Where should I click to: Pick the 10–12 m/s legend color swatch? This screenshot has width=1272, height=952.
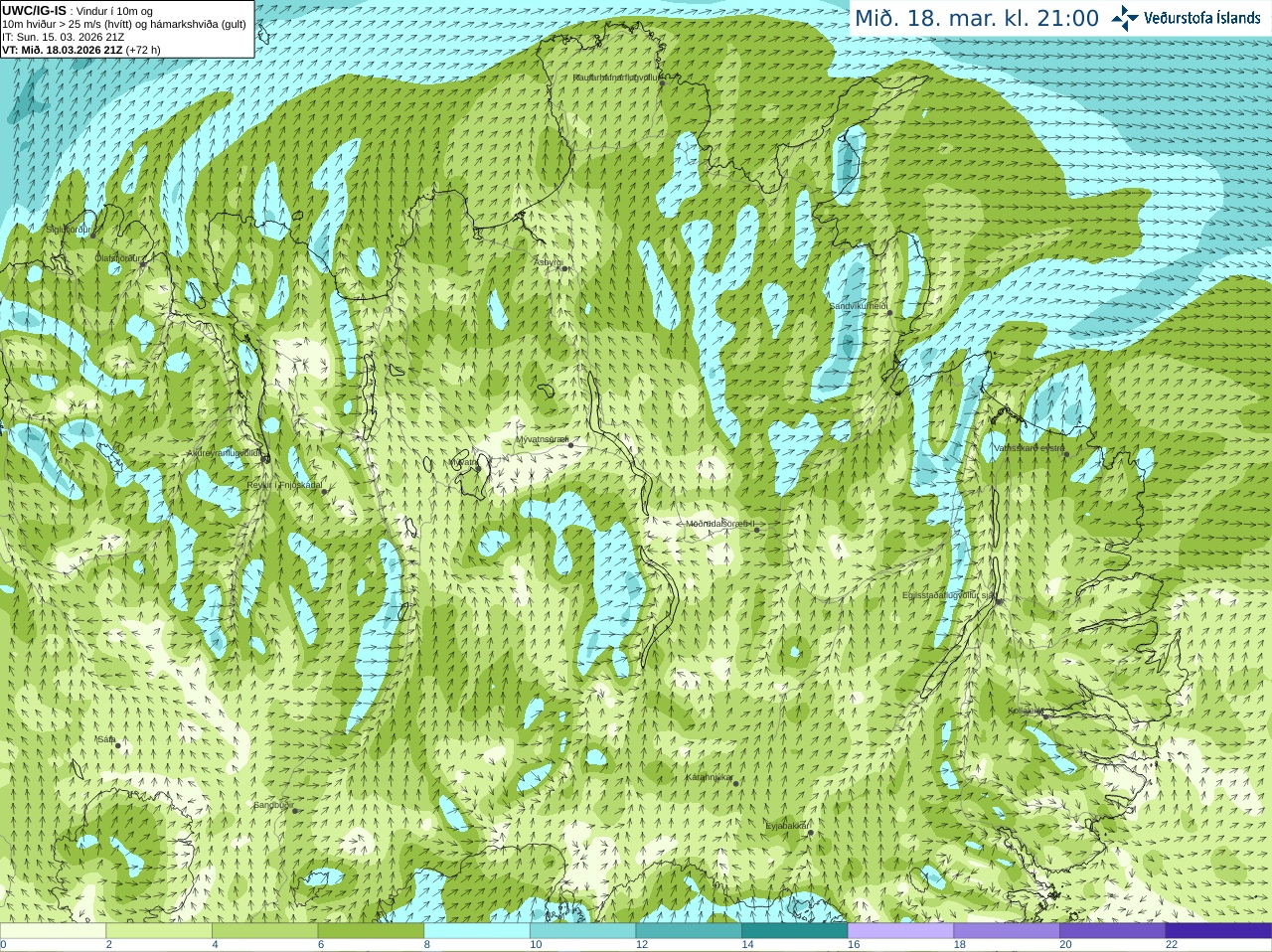[x=582, y=931]
